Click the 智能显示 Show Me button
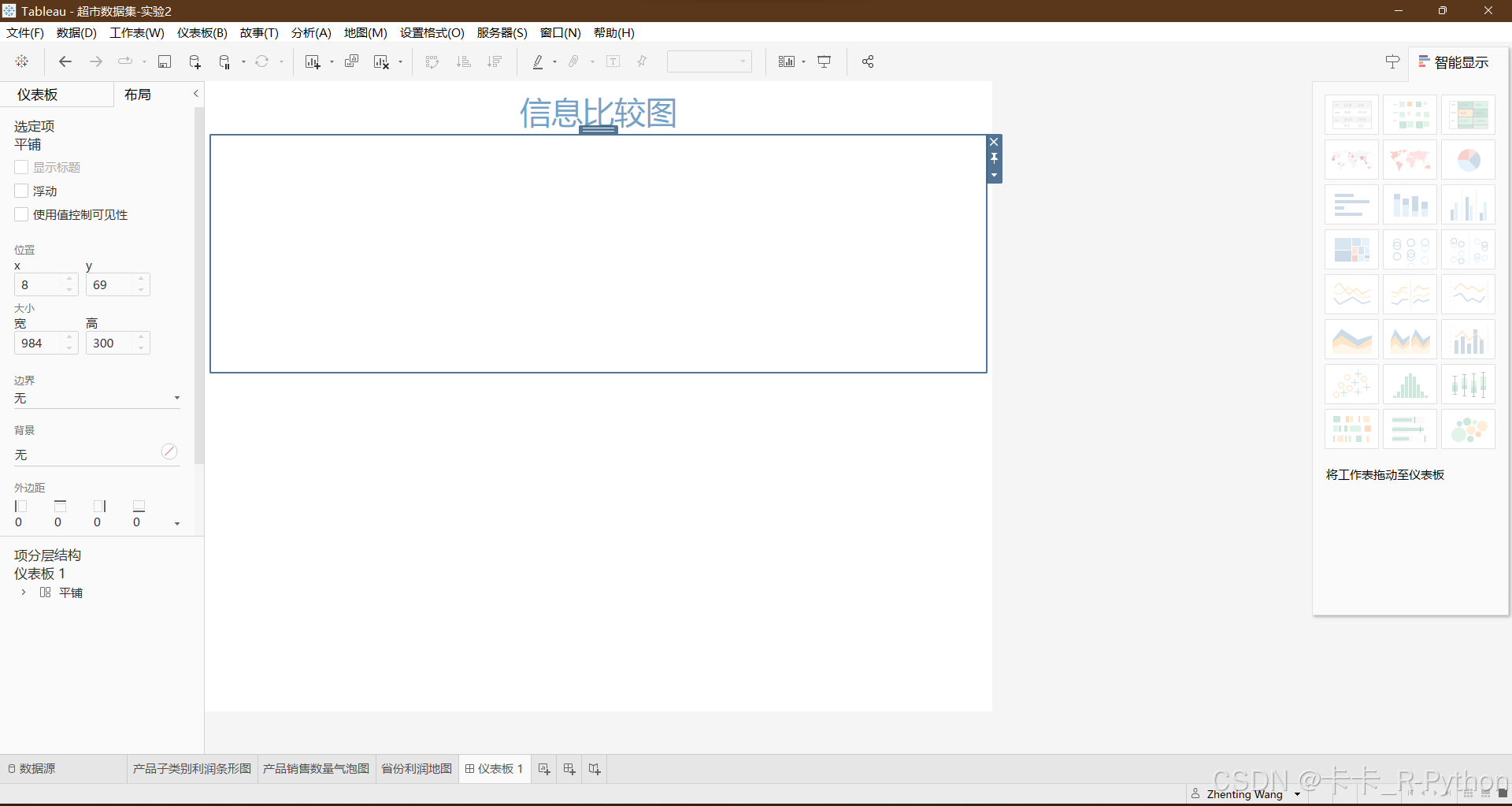The height and width of the screenshot is (806, 1512). point(1455,62)
